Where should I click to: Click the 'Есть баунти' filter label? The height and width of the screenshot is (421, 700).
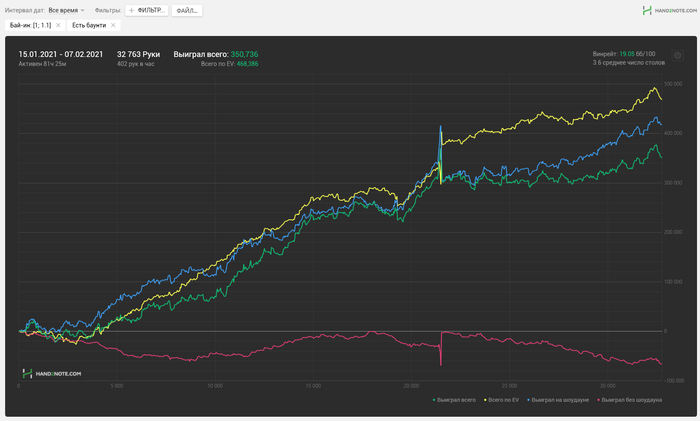pos(89,25)
